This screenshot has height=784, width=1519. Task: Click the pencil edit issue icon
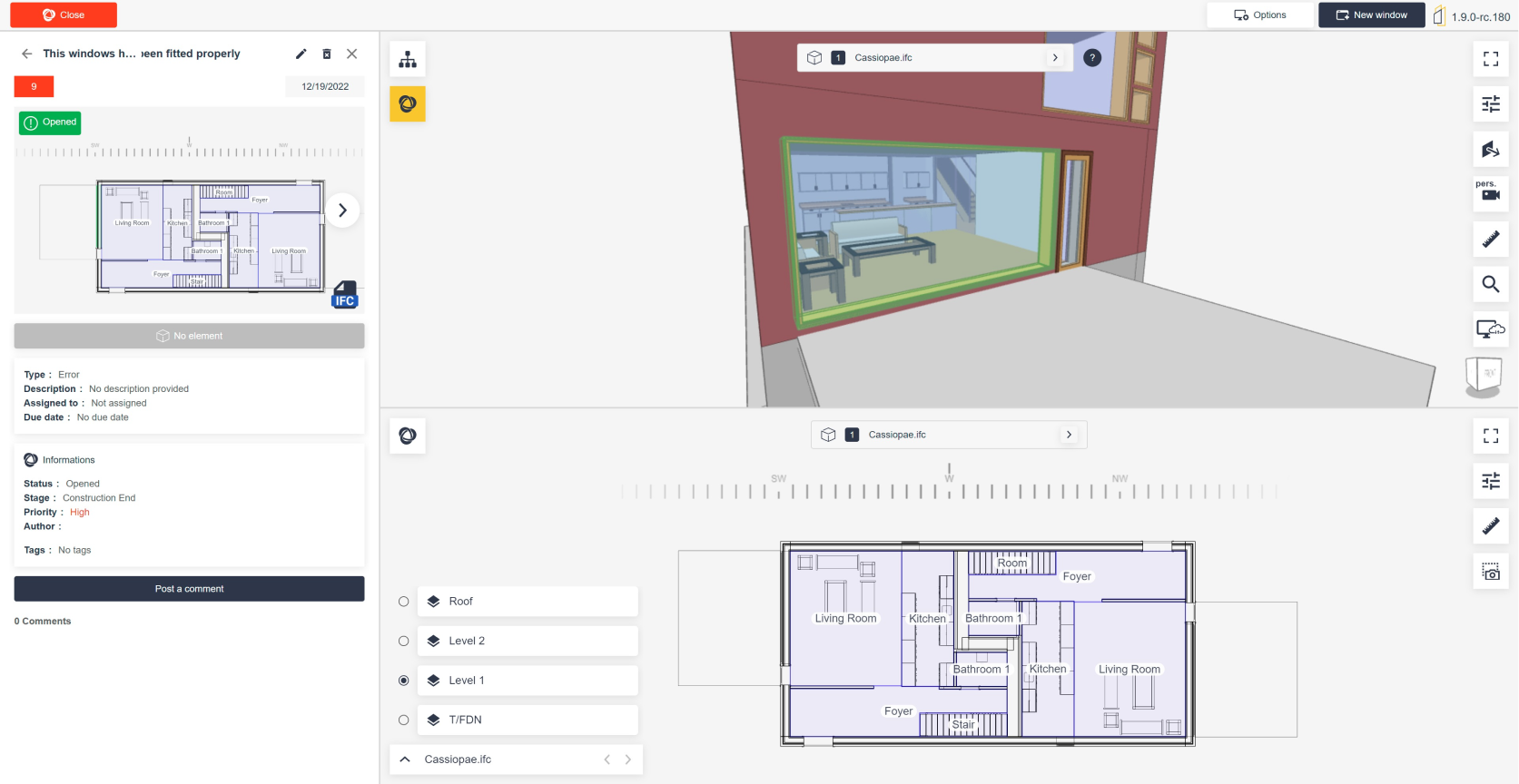coord(301,54)
